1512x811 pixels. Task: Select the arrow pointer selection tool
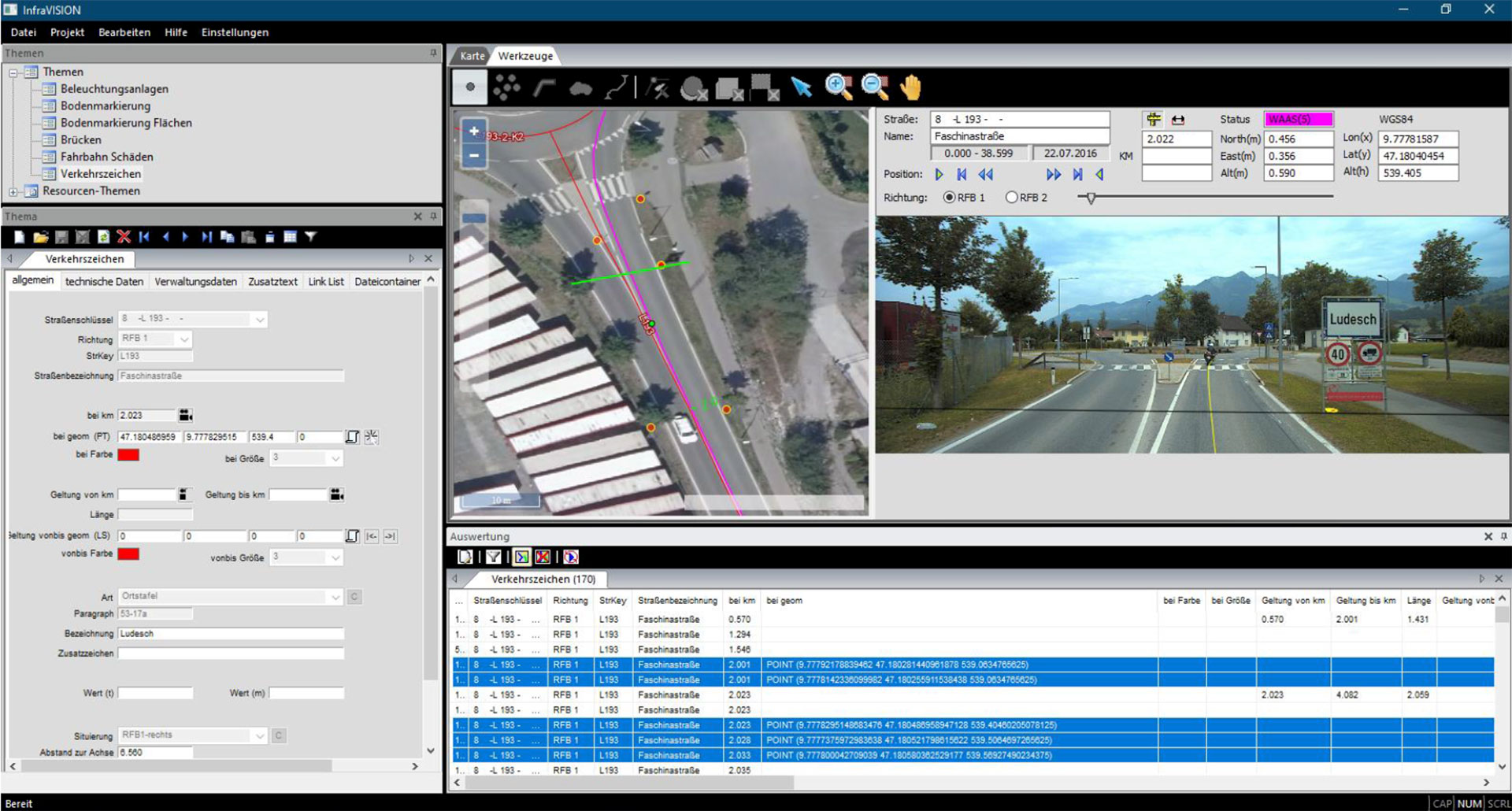point(802,87)
